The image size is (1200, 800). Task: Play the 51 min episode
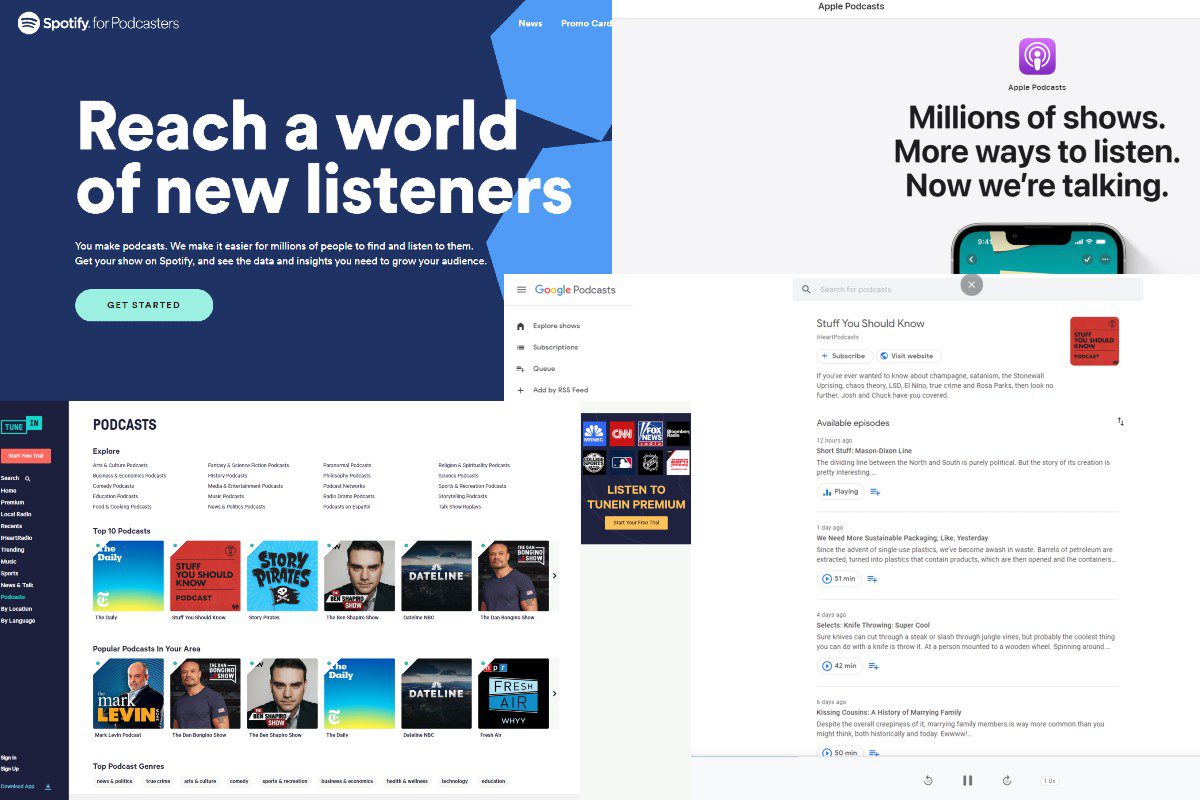(839, 579)
